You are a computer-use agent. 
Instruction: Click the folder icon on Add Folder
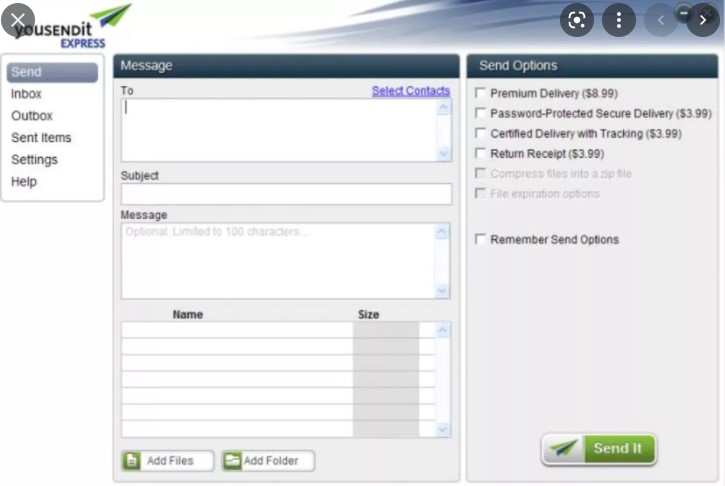[232, 460]
